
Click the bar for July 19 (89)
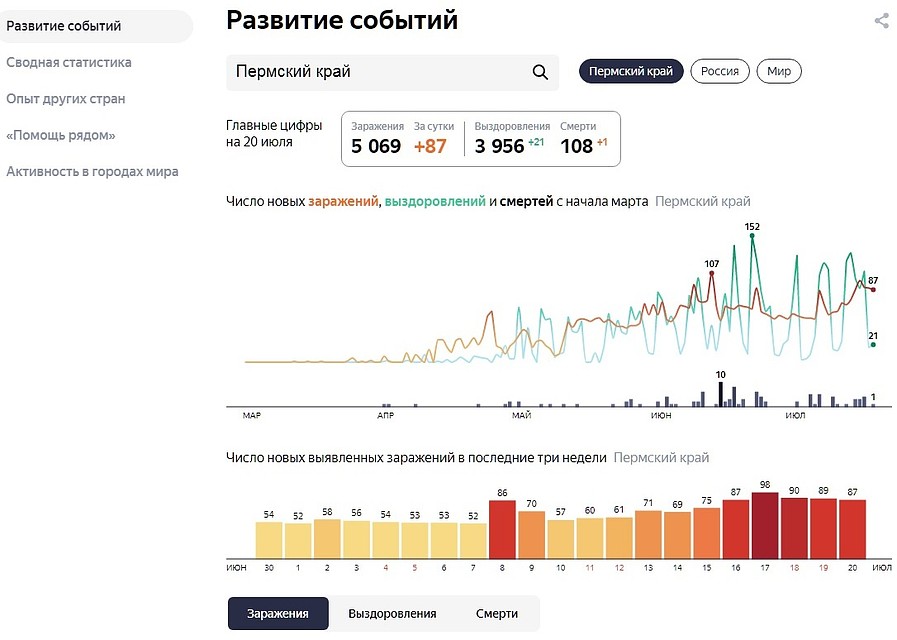[x=823, y=528]
